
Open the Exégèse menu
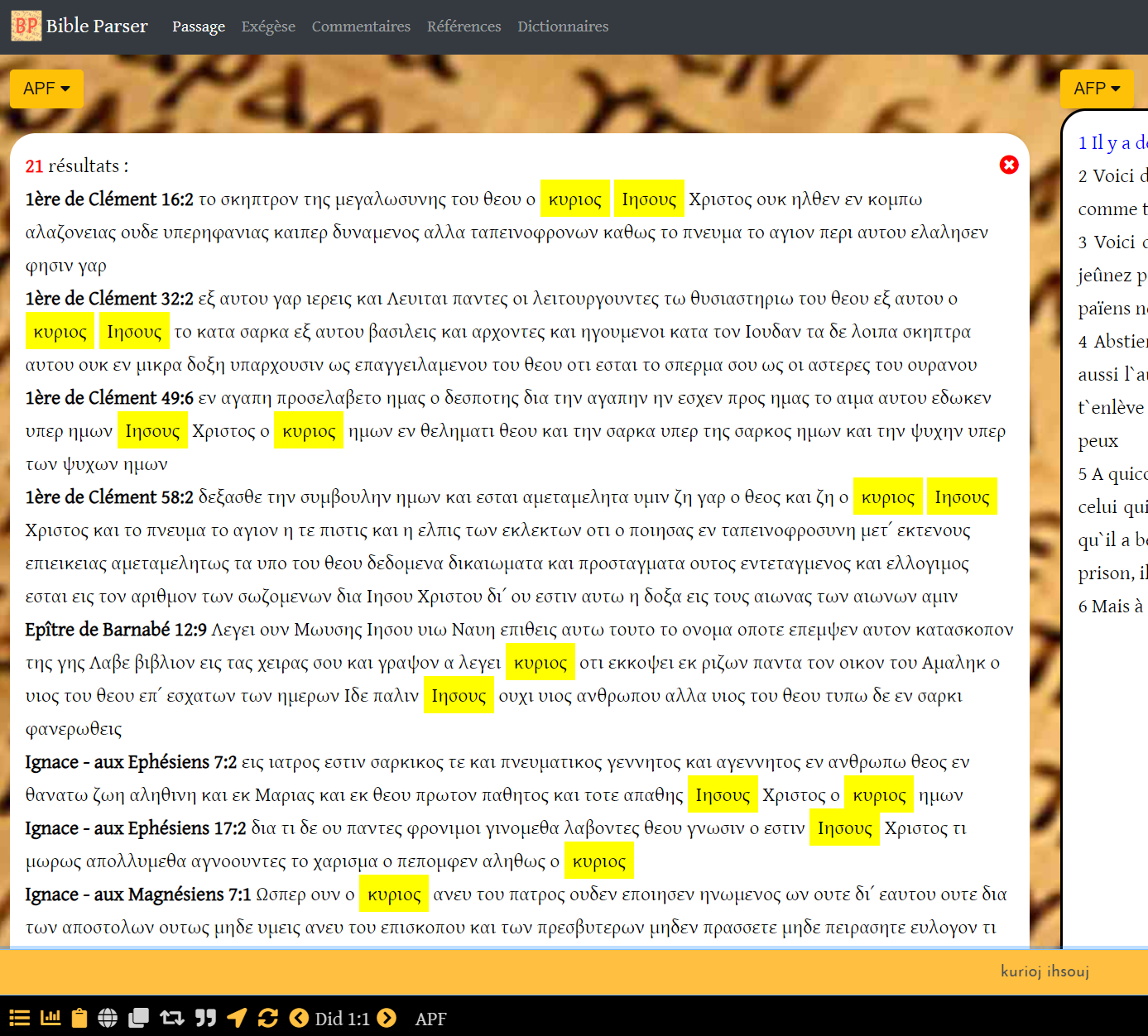coord(268,26)
